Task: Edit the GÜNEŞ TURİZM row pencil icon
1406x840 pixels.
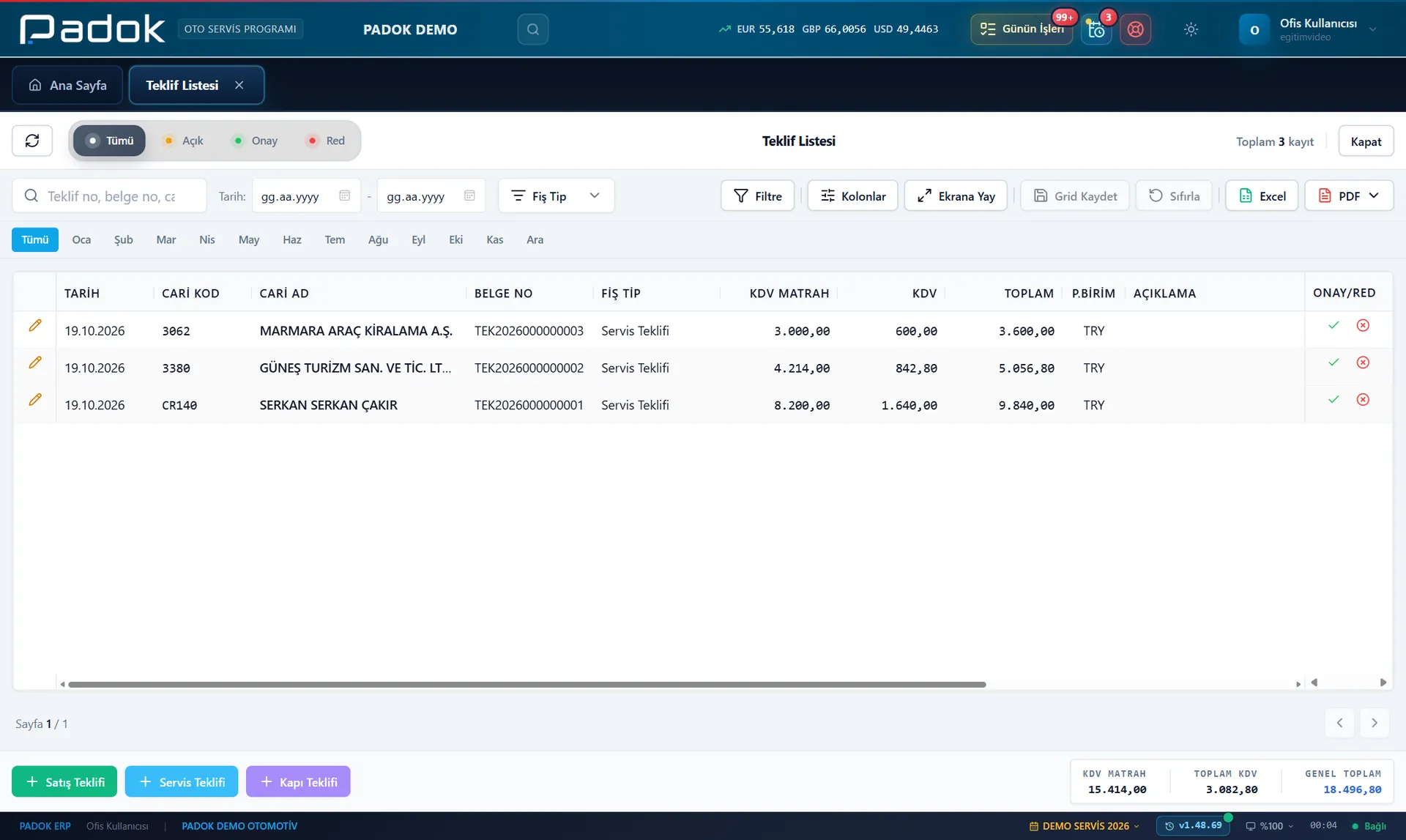Action: [35, 363]
